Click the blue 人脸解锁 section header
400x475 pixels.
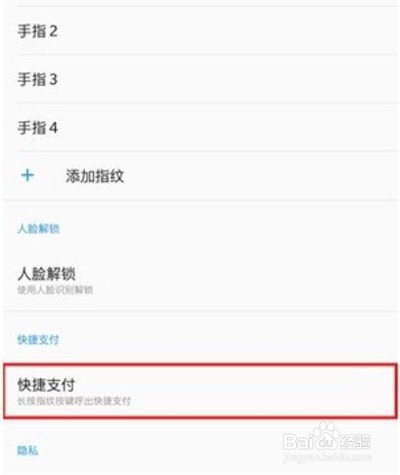38,229
